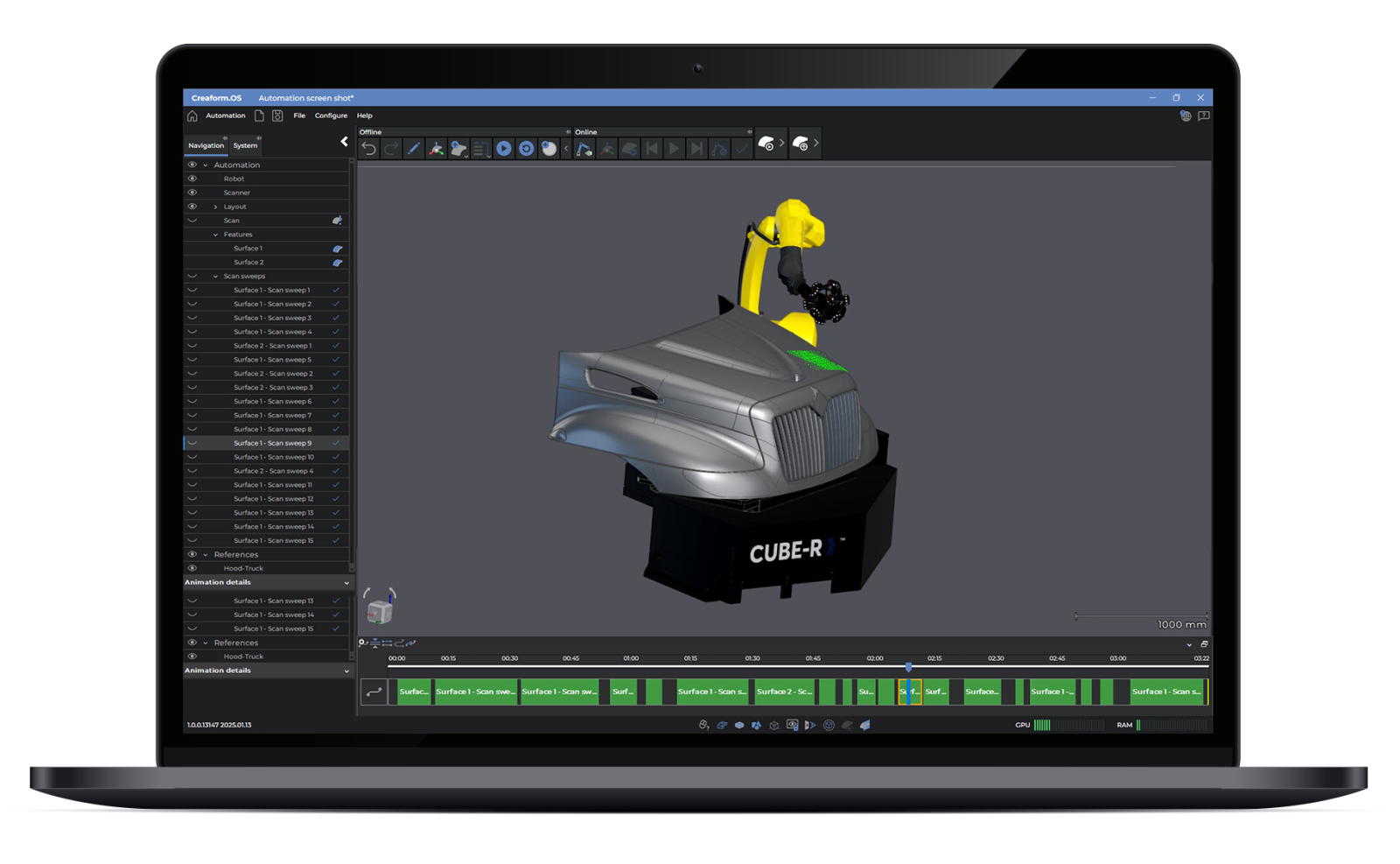Click the Home icon beside Automation menu
The image size is (1400, 864).
tap(192, 116)
